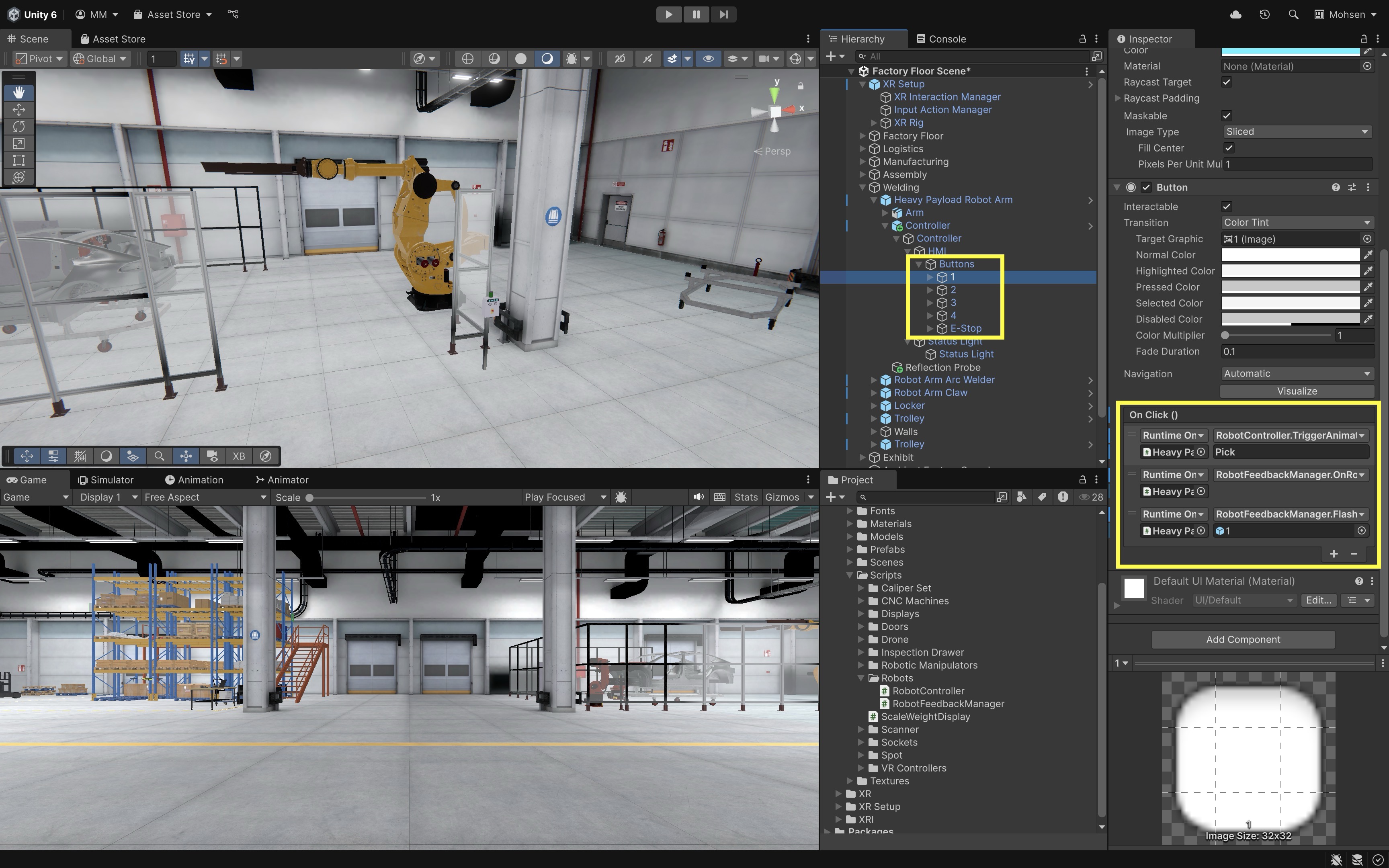This screenshot has width=1389, height=868.
Task: Click the global Search magnifier icon
Action: [x=1293, y=14]
